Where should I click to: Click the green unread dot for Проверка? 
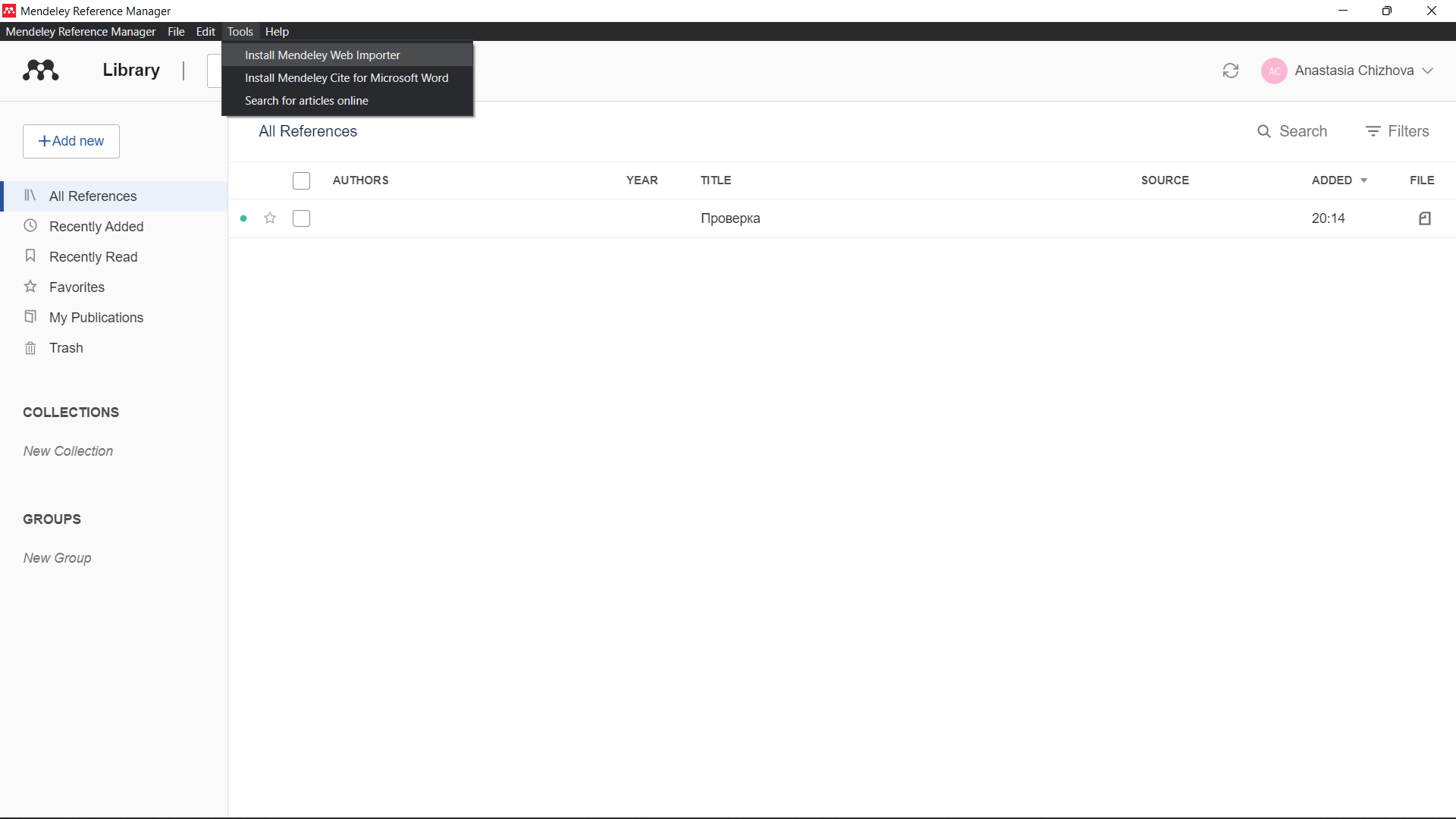[x=243, y=218]
